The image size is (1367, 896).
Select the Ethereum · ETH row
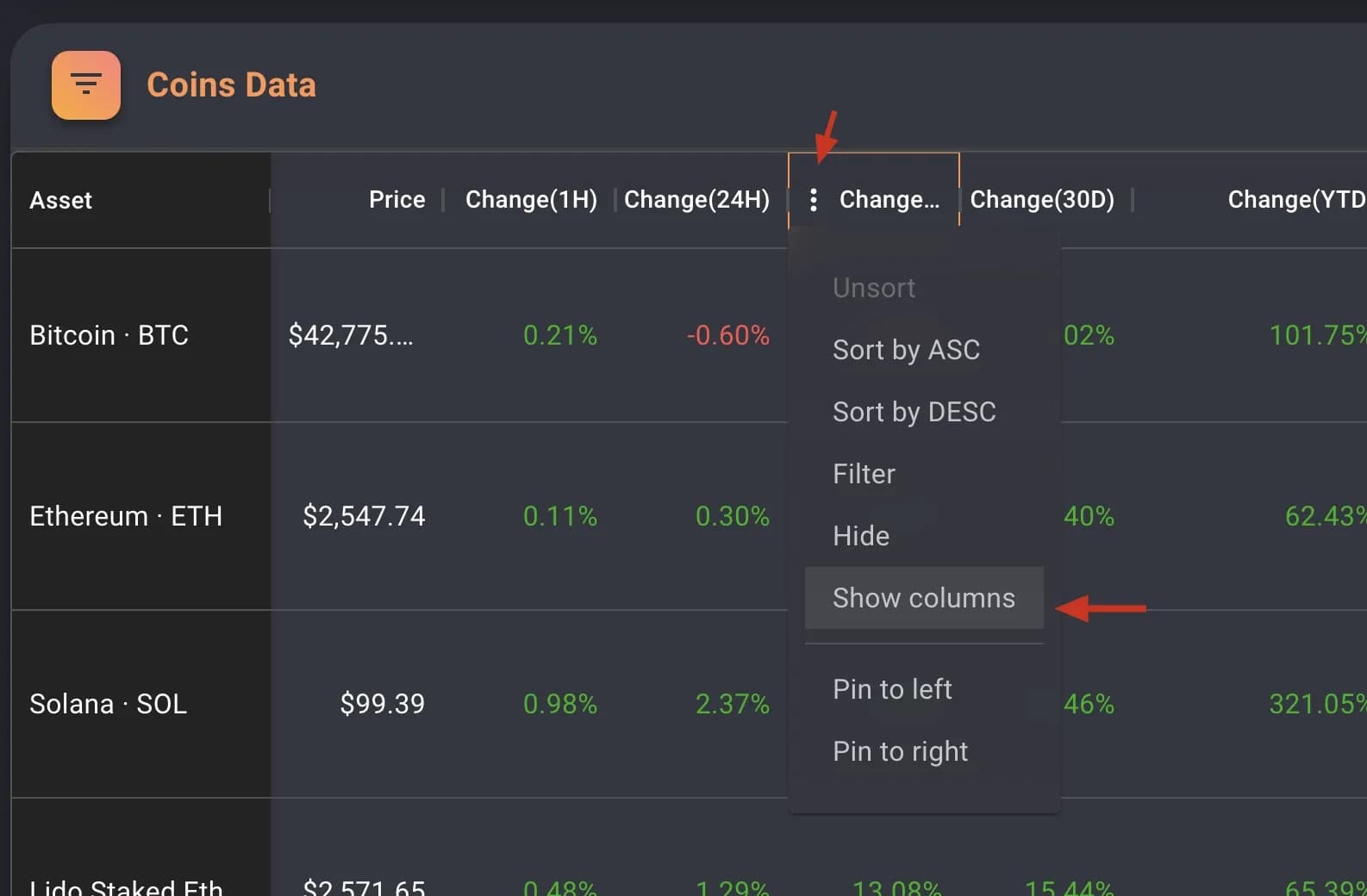(x=126, y=516)
